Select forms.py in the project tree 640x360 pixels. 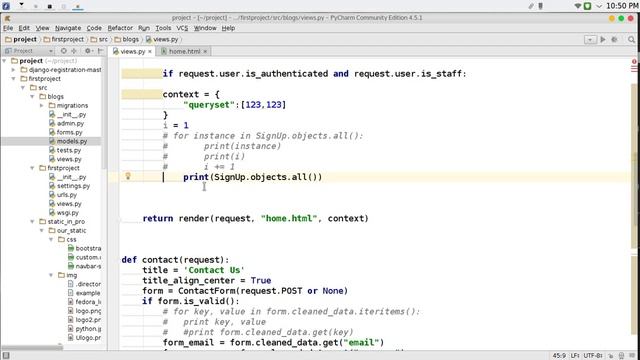click(x=65, y=132)
